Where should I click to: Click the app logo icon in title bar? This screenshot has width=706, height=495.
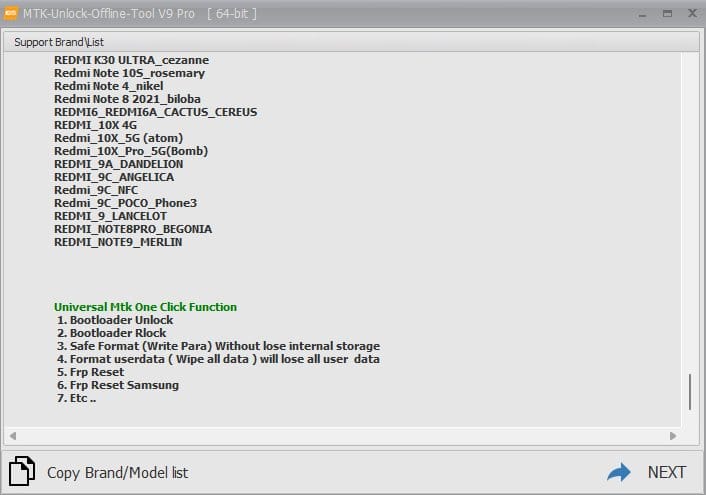coord(11,13)
